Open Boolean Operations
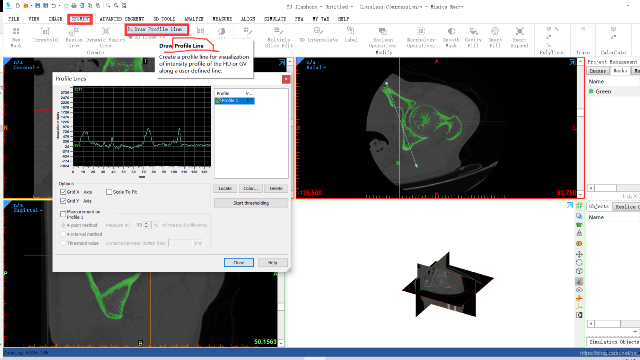This screenshot has height=360, width=640. click(x=382, y=37)
